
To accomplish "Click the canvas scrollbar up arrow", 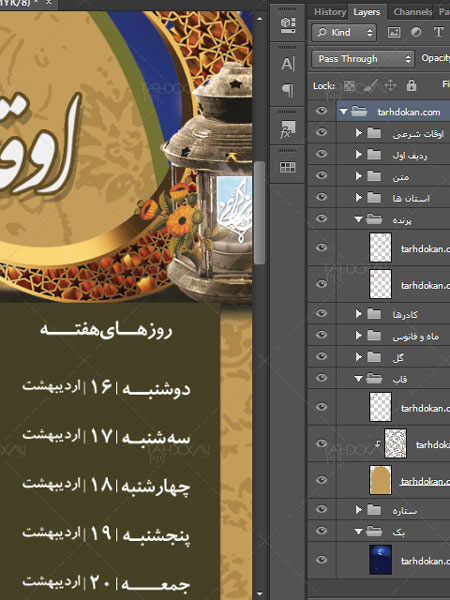I will (260, 19).
